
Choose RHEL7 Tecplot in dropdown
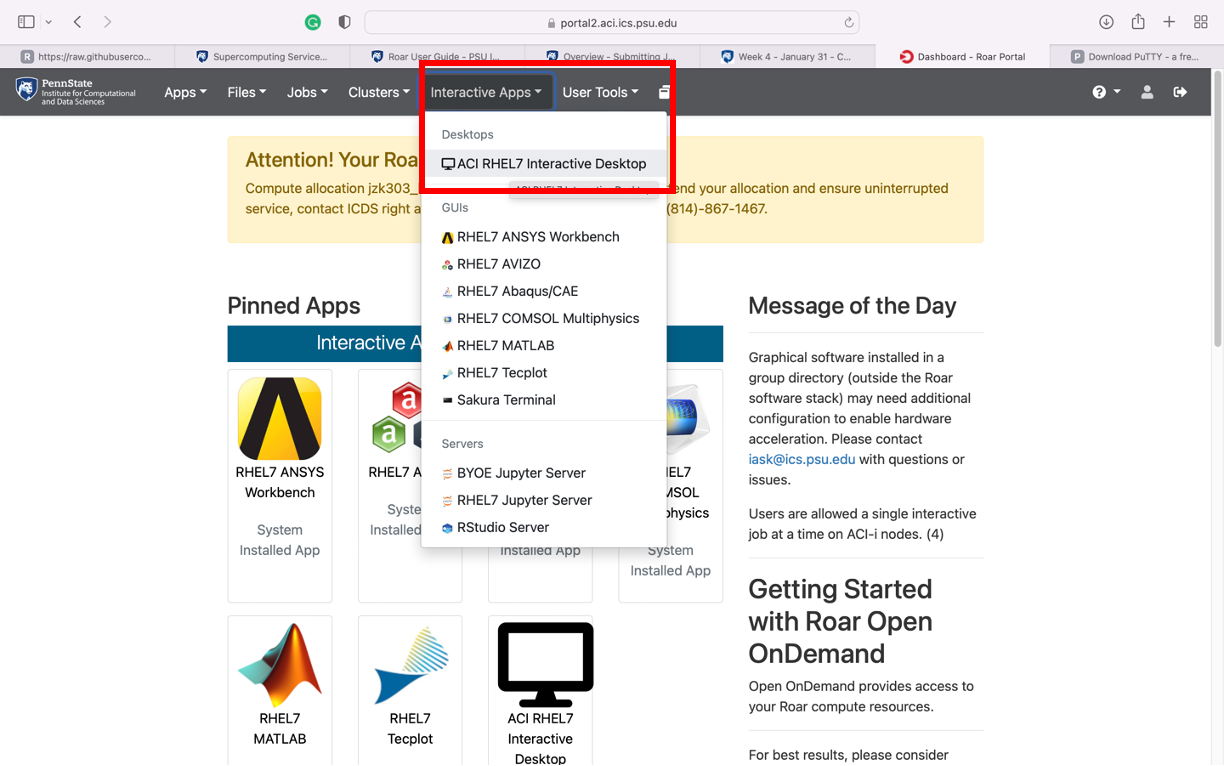pyautogui.click(x=544, y=372)
